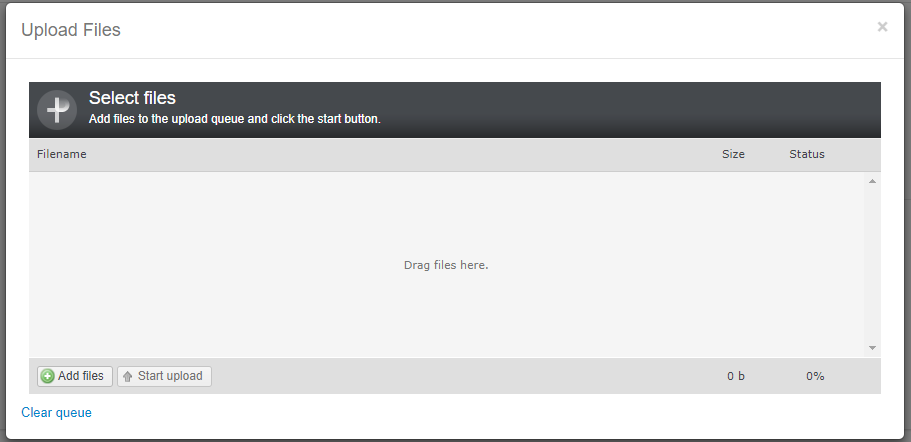Click the Status column header
This screenshot has height=442, width=911.
[806, 154]
